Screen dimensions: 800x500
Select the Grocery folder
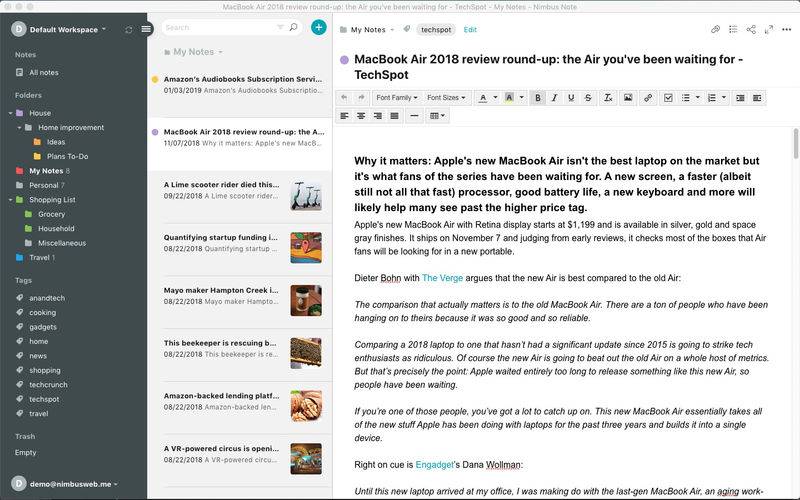click(51, 214)
